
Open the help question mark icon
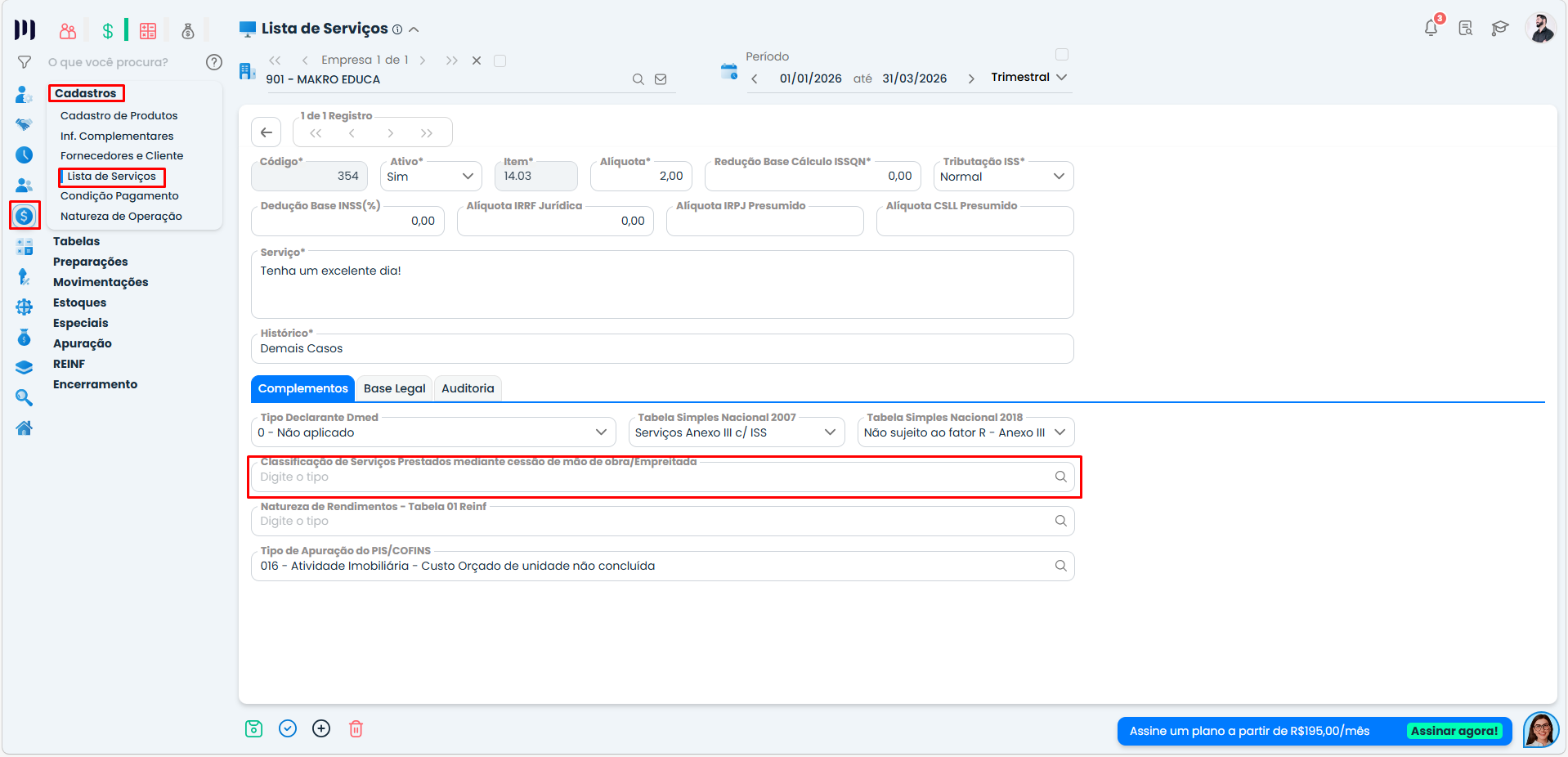(214, 62)
